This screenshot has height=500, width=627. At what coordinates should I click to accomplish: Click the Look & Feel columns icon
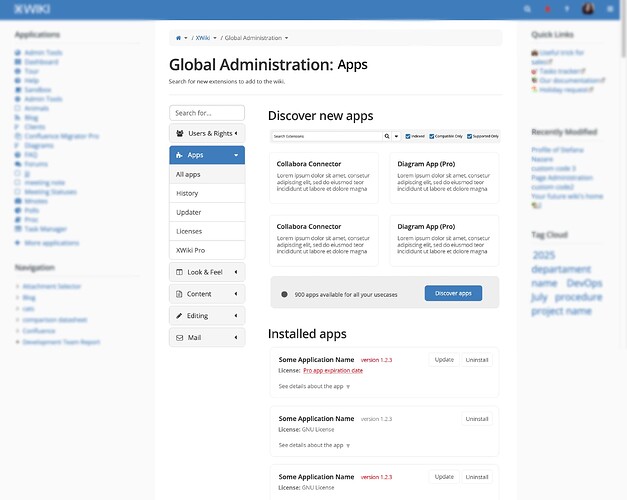tap(180, 272)
